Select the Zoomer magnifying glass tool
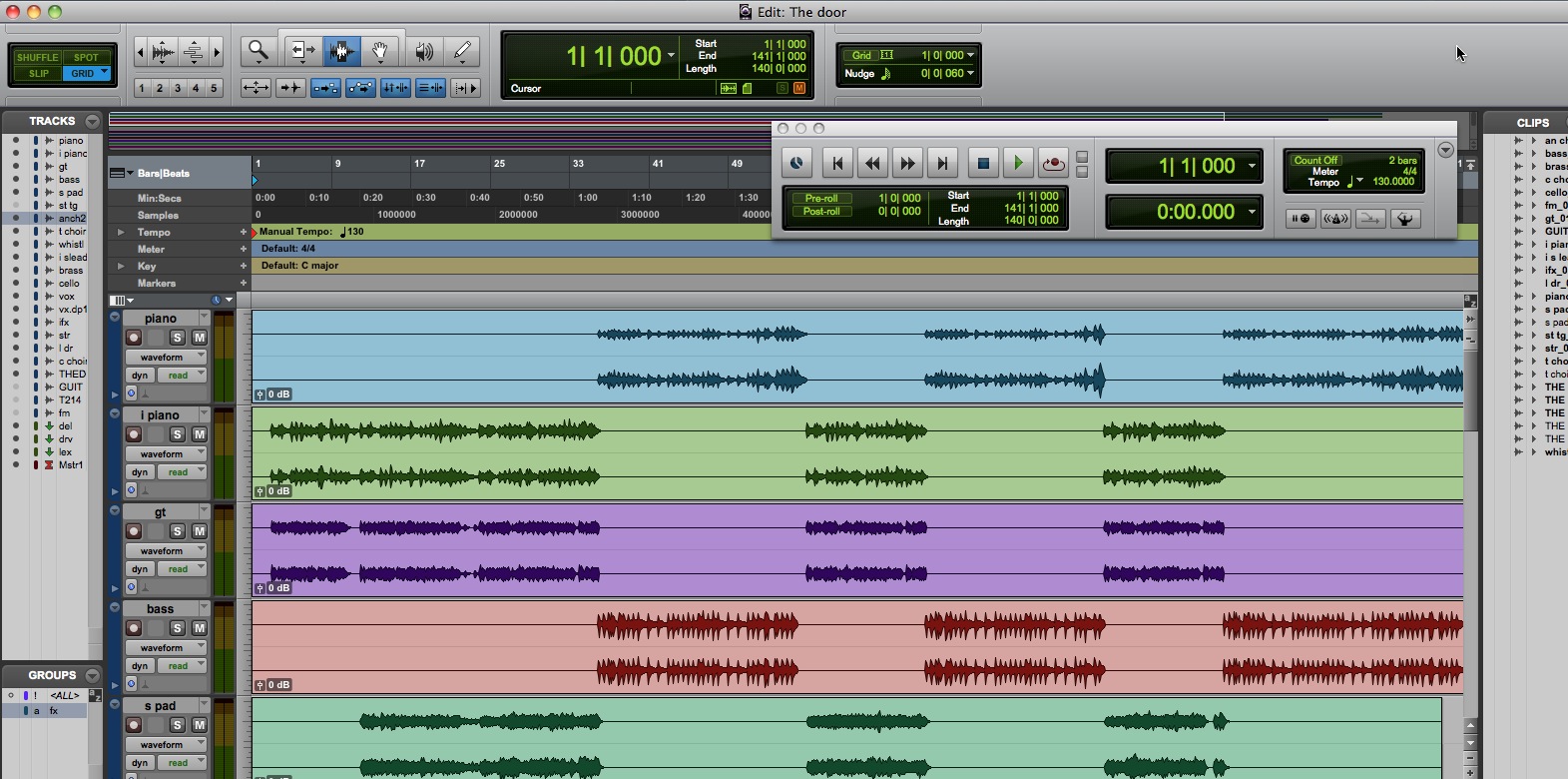 click(259, 51)
